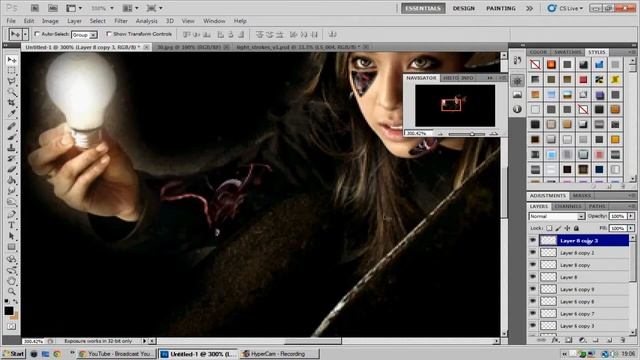Select the Clone Stamp tool
The image size is (640, 360).
(11, 147)
